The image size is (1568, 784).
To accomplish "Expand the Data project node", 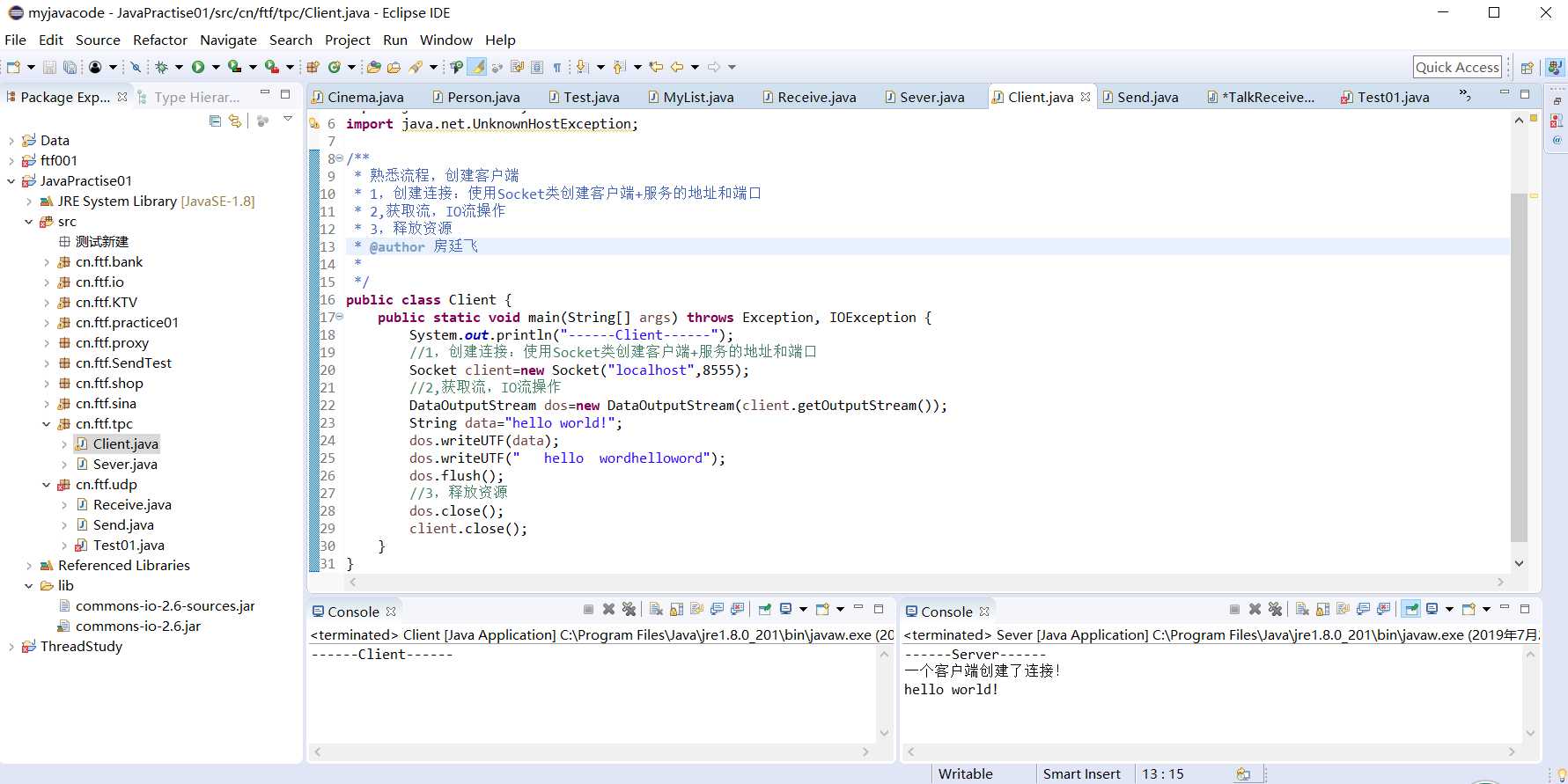I will (x=11, y=141).
